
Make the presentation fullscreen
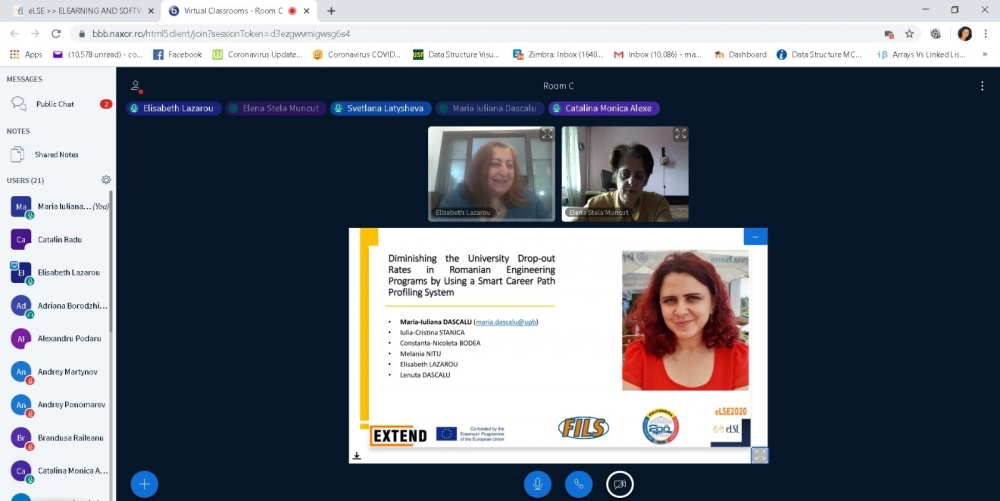pyautogui.click(x=759, y=455)
